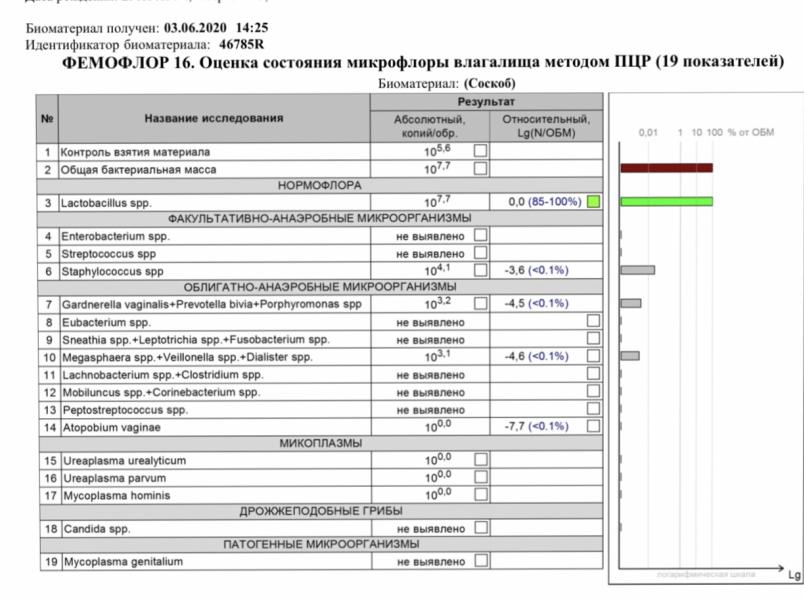Select the -7,7 (<0.1%) Atopobium value
Screen dimensions: 804x600
[537, 426]
